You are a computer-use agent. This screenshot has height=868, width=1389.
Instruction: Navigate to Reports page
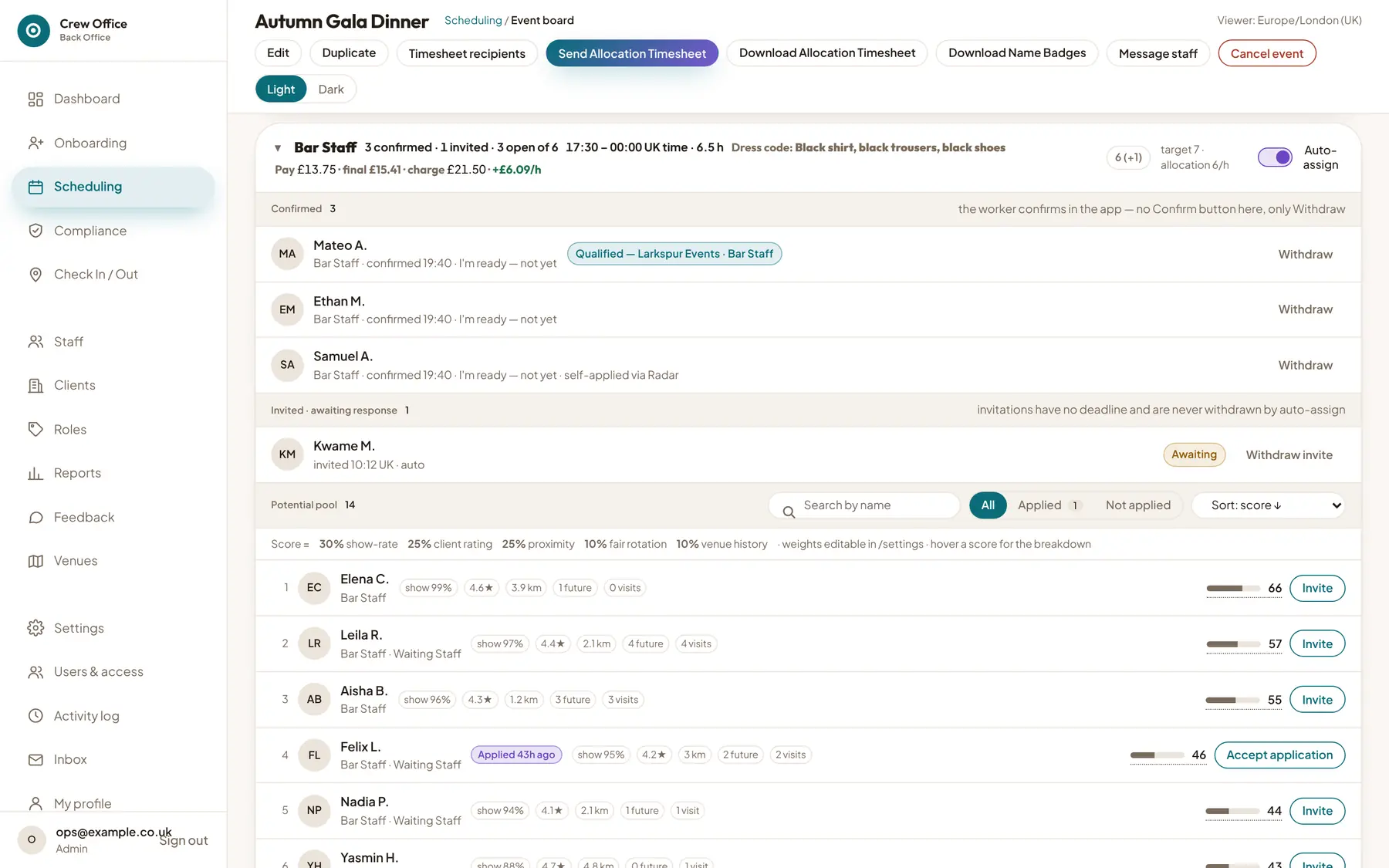[x=113, y=473]
